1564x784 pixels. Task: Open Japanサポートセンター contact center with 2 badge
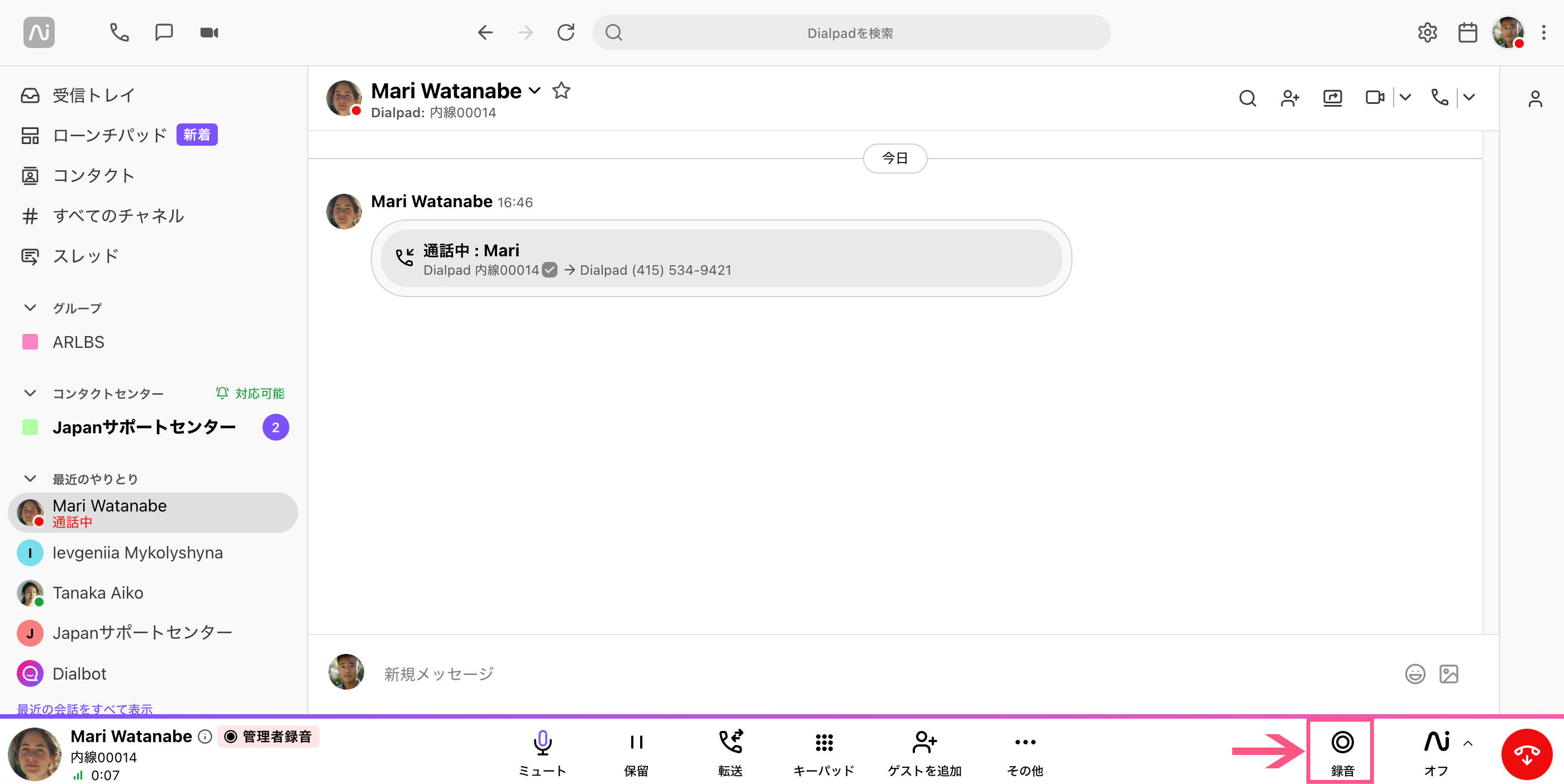[154, 427]
